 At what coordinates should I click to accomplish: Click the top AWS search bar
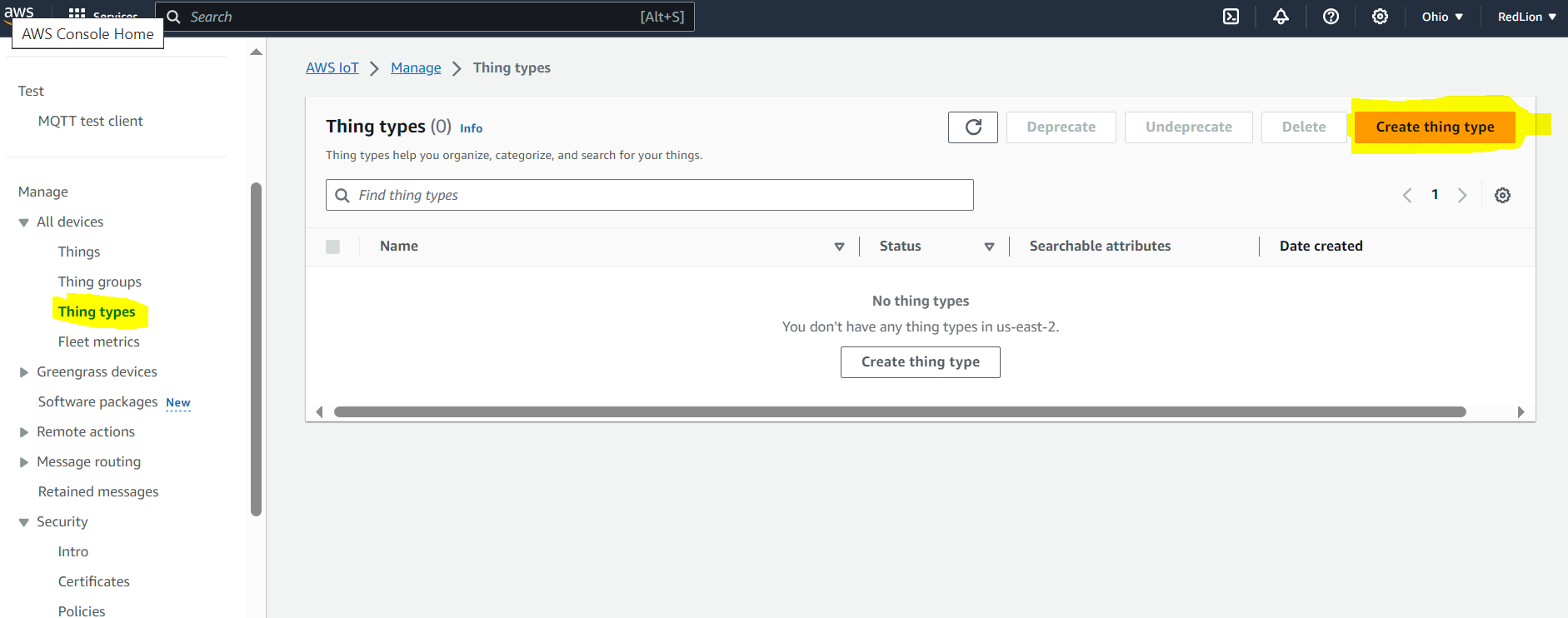click(425, 17)
